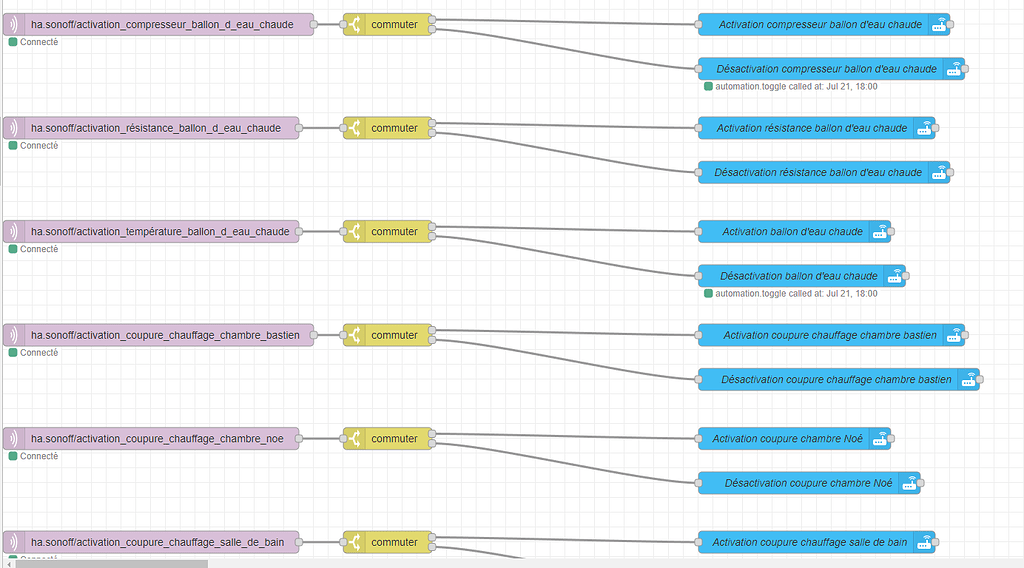Click output port of activation_compresseur_ballon_d_eau_chaude MQTT node
Image resolution: width=1024 pixels, height=568 pixels.
click(313, 25)
